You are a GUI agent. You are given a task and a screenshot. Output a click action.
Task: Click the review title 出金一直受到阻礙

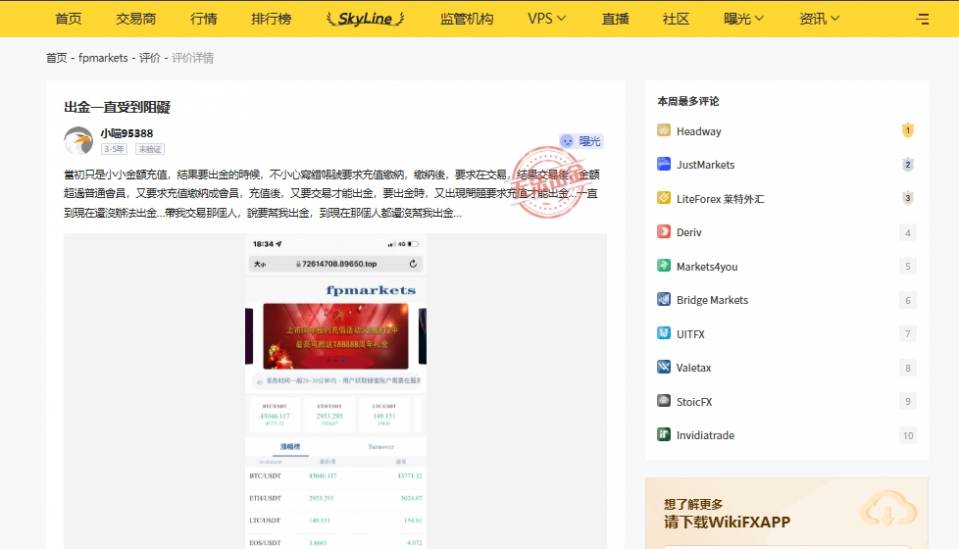(x=117, y=107)
